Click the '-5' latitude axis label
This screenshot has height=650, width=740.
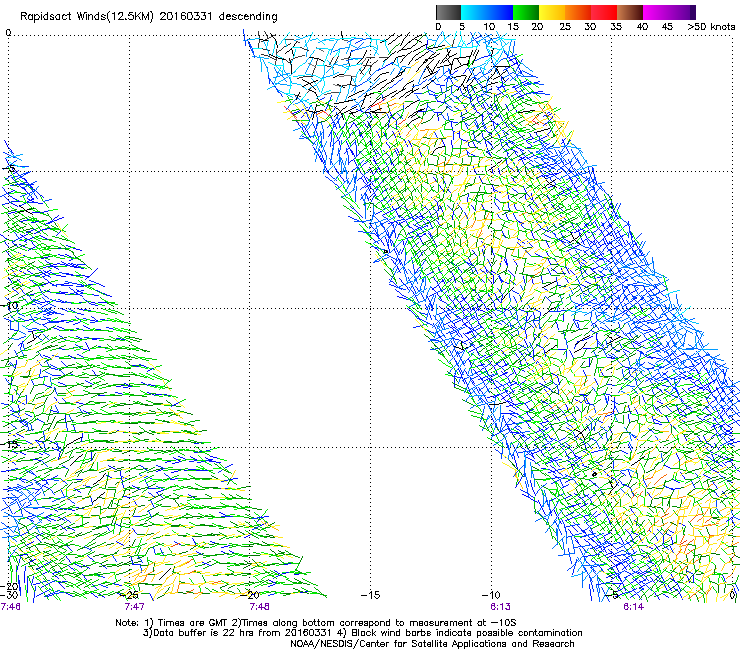[x=9, y=169]
